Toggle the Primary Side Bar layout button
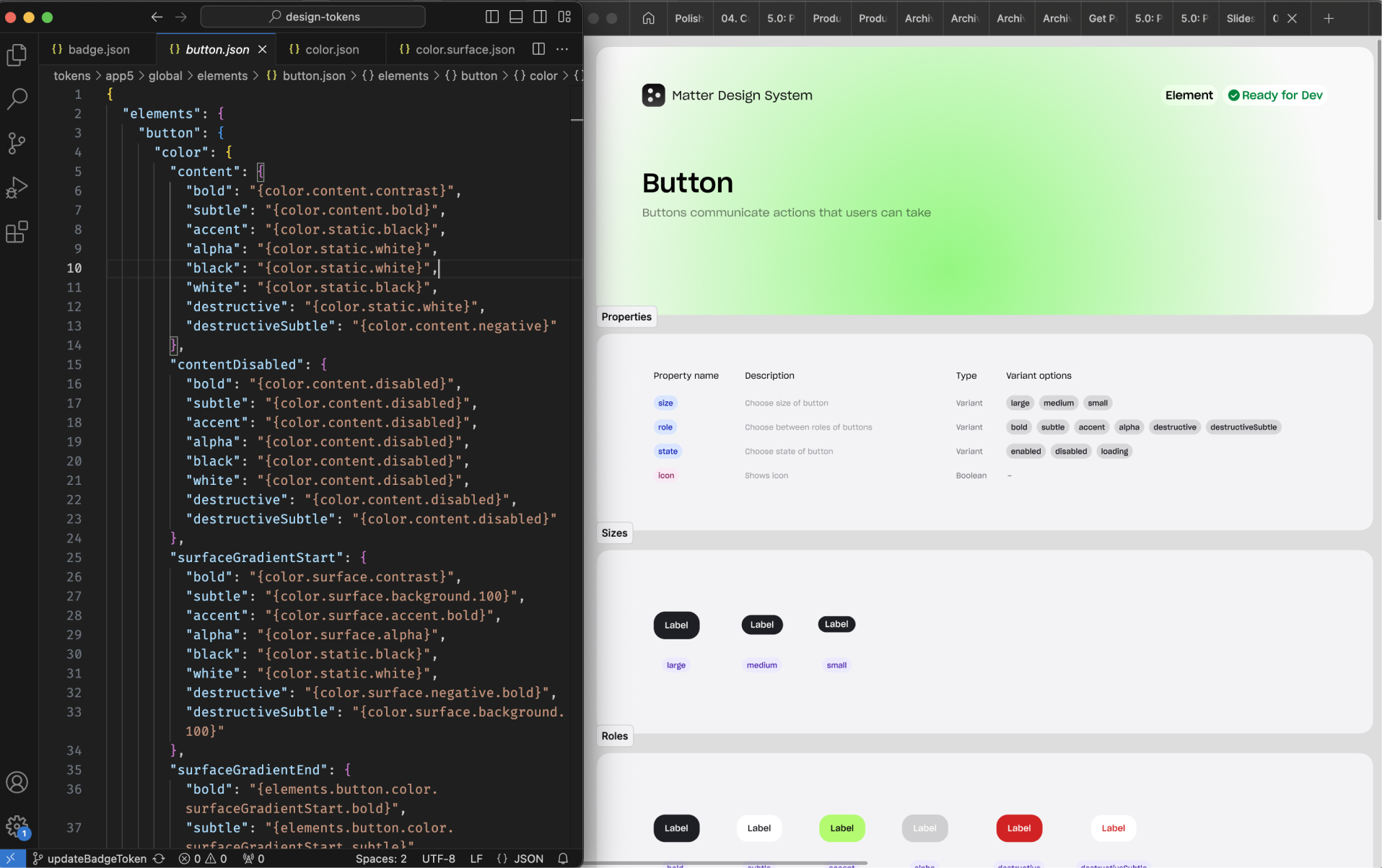This screenshot has height=868, width=1382. click(492, 17)
